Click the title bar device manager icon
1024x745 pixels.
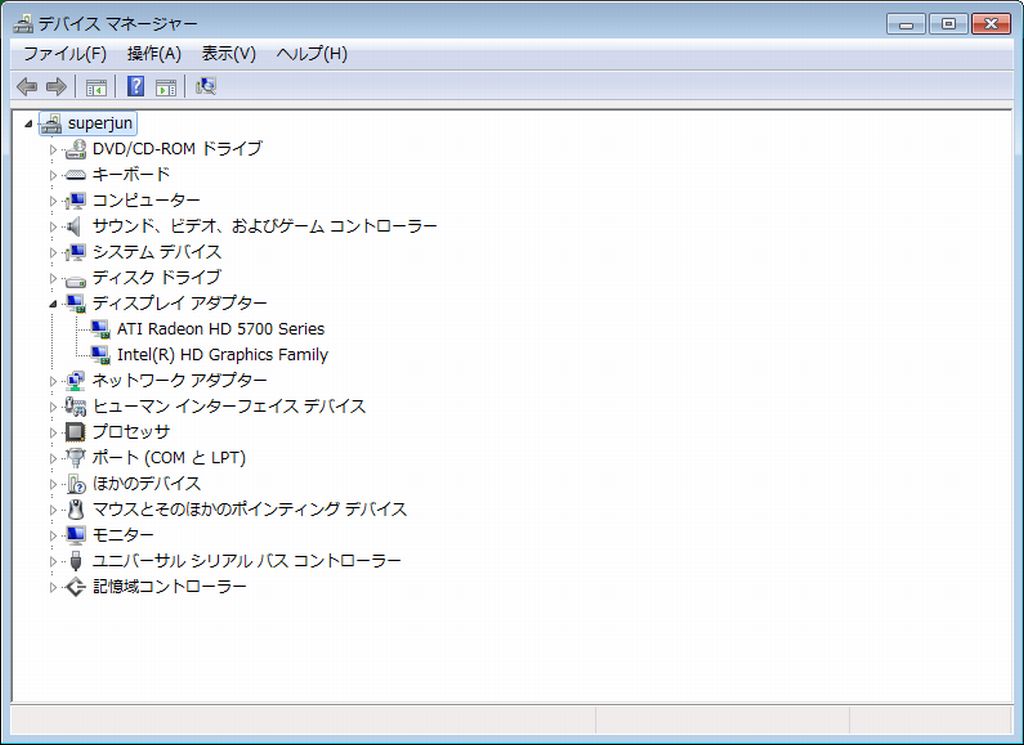(24, 24)
